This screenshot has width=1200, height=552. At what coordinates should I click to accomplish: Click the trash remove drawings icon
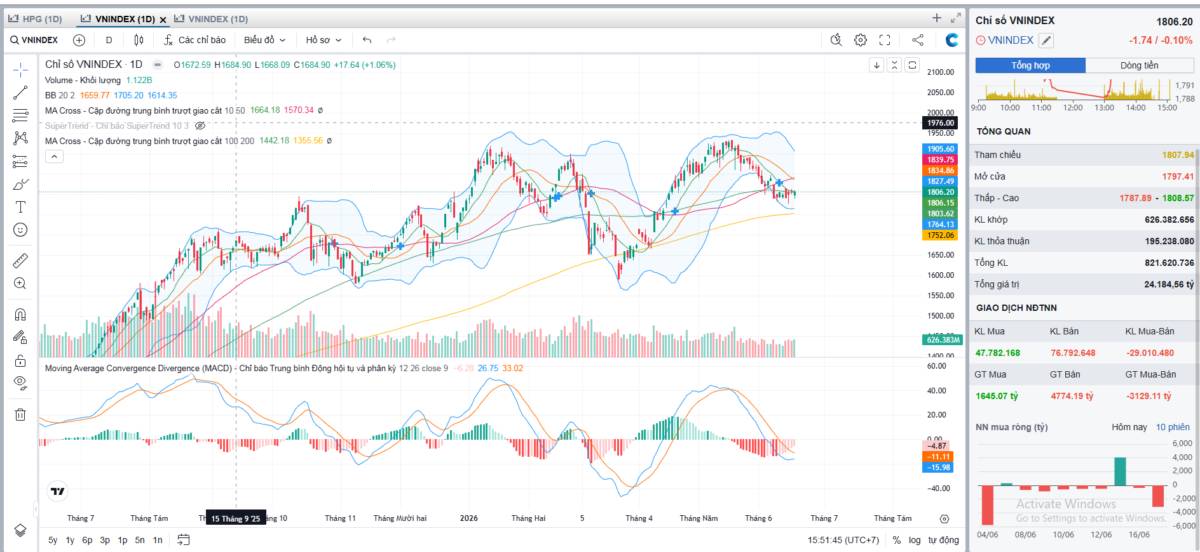tap(20, 414)
